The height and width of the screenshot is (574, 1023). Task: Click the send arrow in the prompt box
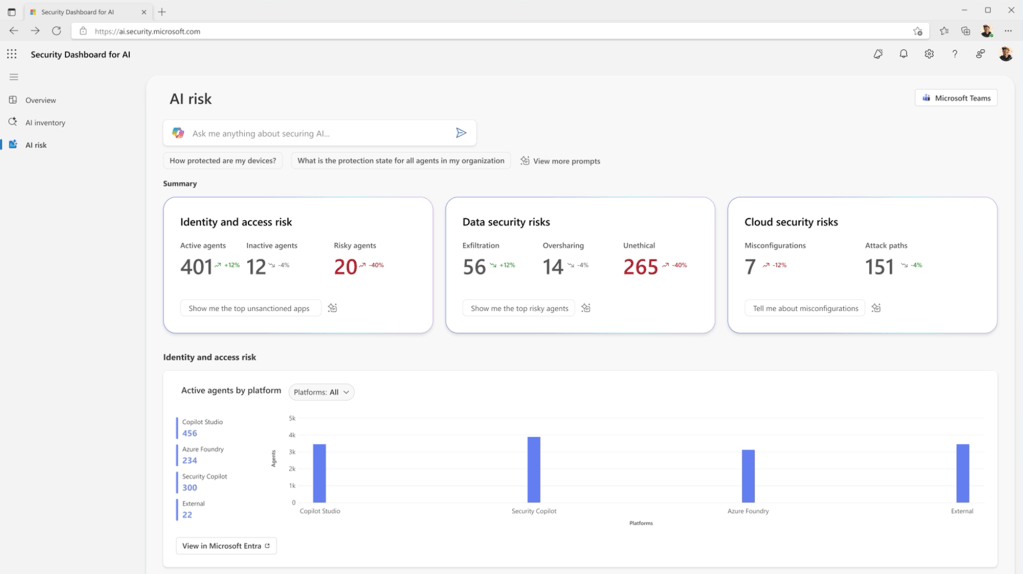(461, 133)
